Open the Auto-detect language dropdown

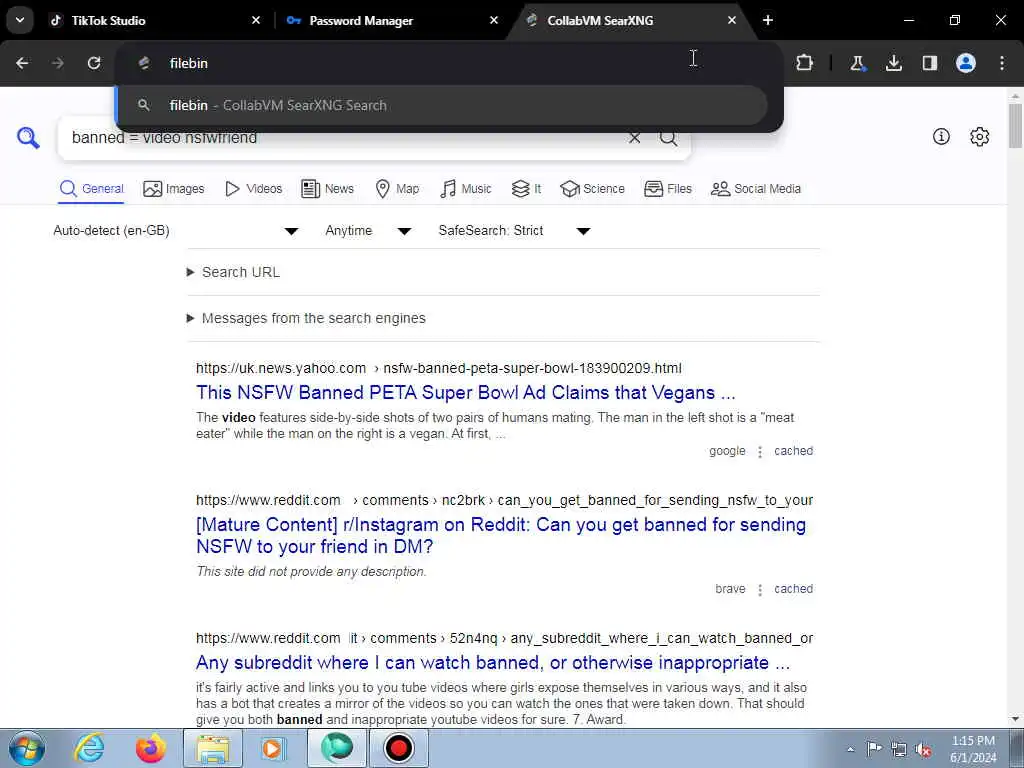176,231
